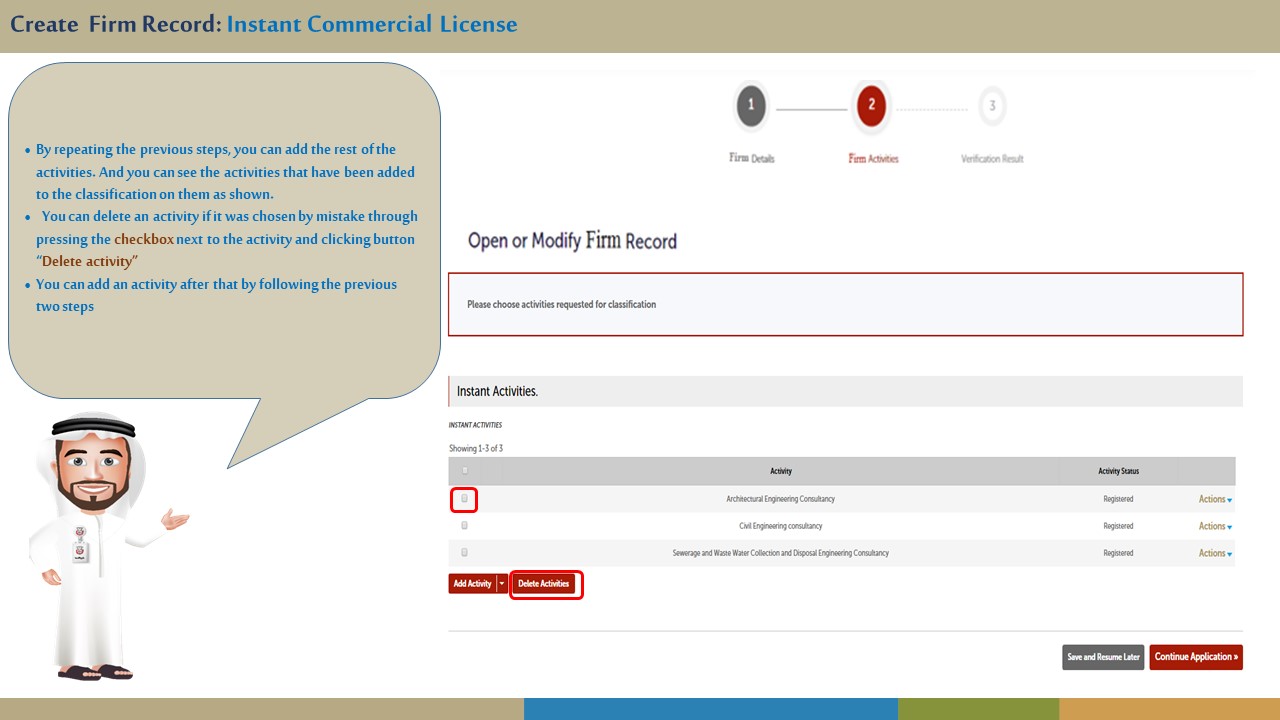Select the Architectural Engineering Consultancy checkbox

pyautogui.click(x=464, y=498)
